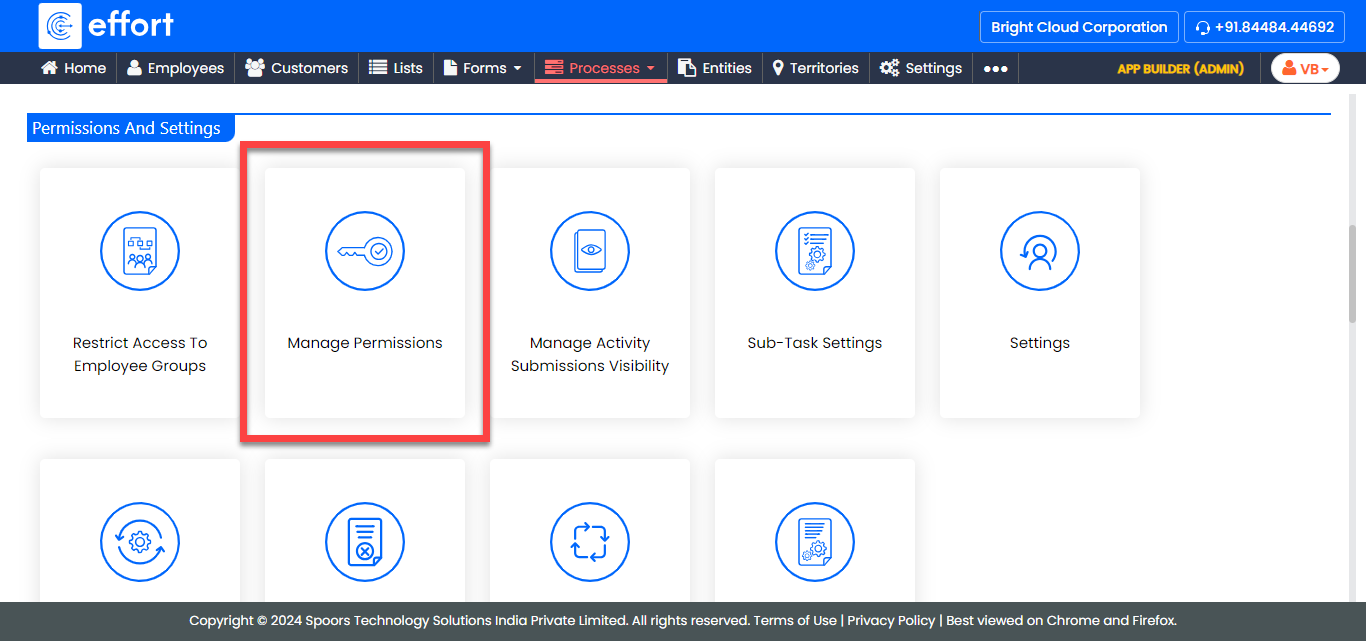
Task: Click the effort logo
Action: pyautogui.click(x=106, y=26)
